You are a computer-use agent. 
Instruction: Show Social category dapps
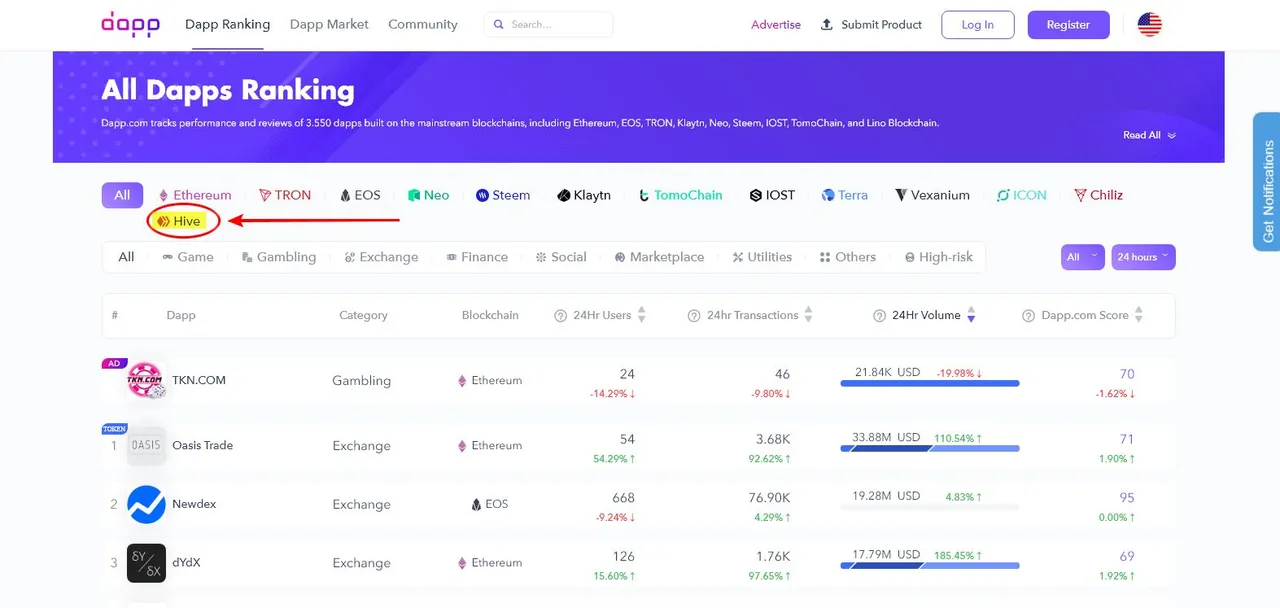pos(561,257)
